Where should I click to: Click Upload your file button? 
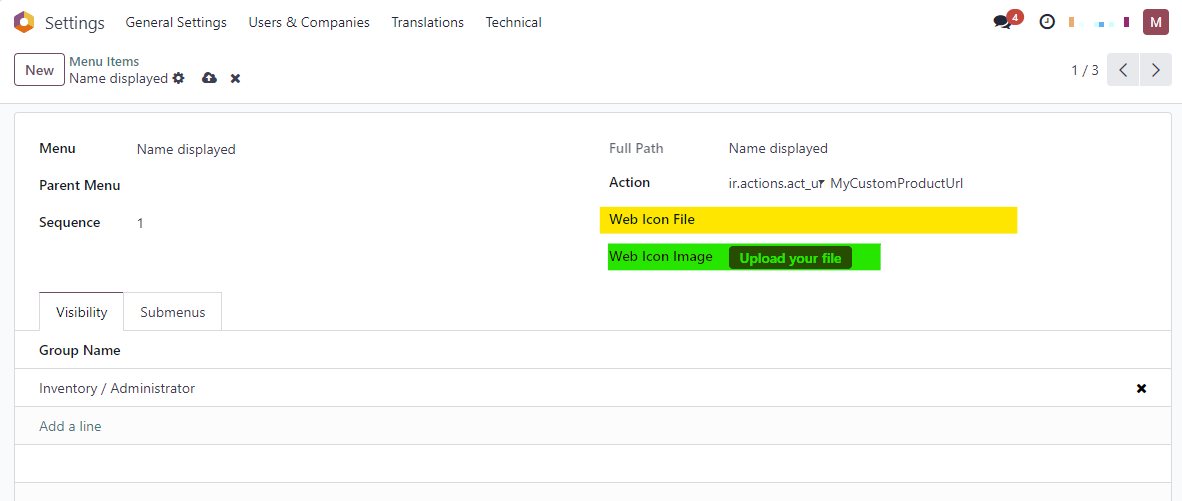pos(790,258)
